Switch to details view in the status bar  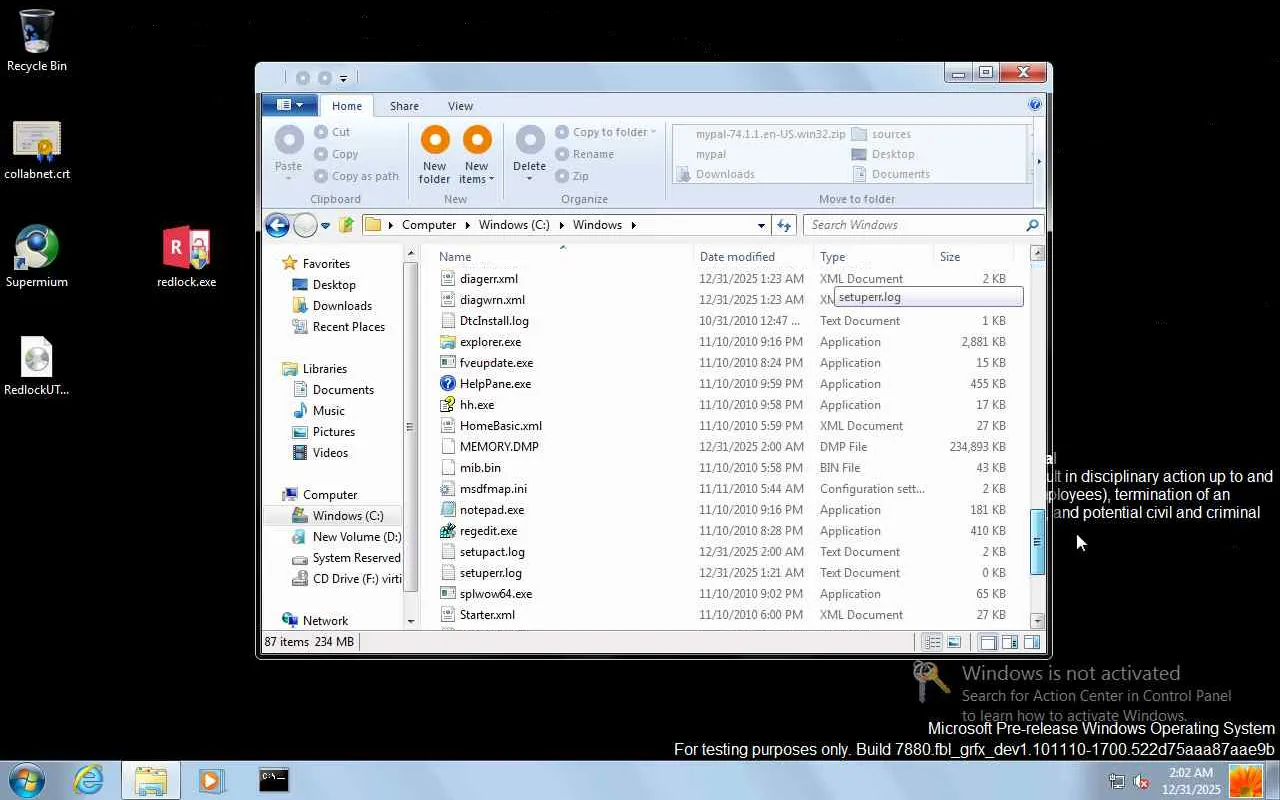pos(932,642)
